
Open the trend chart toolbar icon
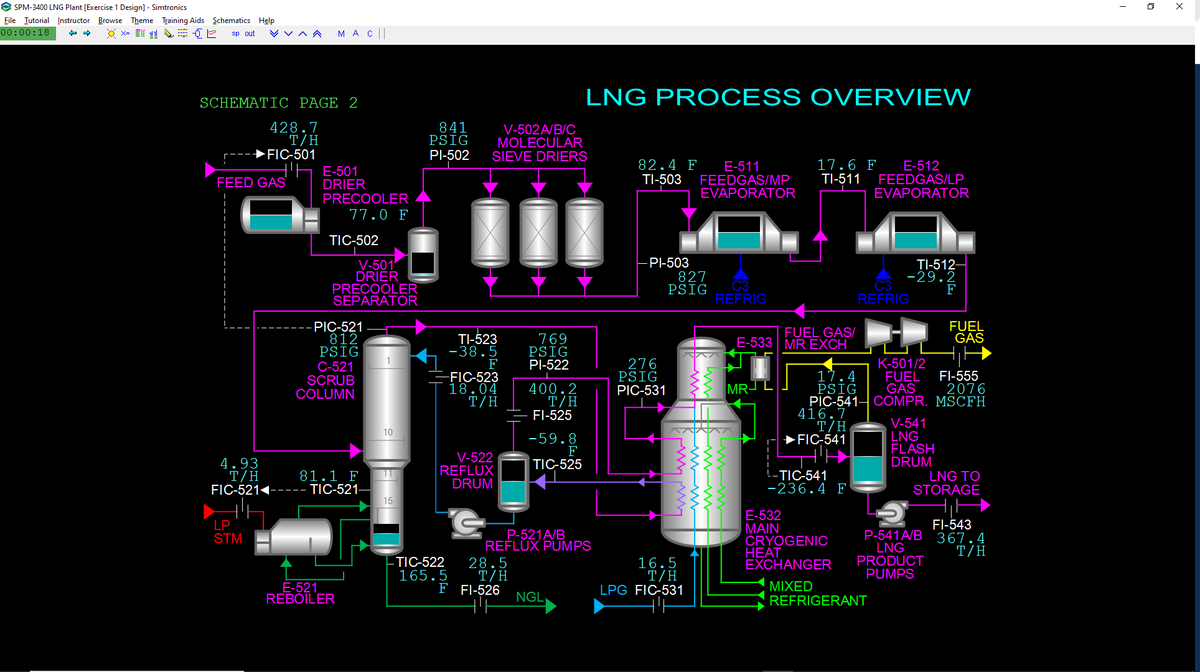(212, 33)
